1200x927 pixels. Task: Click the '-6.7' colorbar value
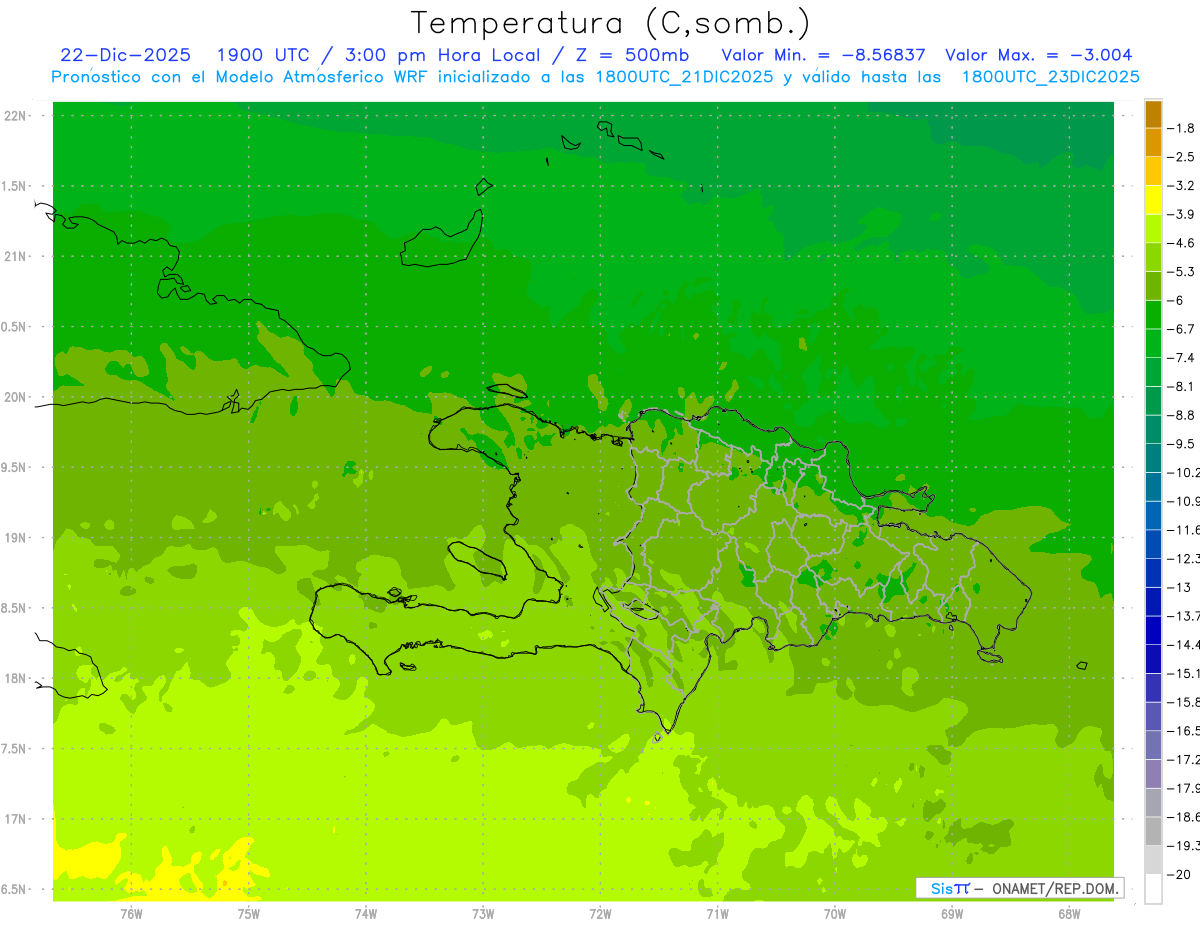click(x=1181, y=329)
